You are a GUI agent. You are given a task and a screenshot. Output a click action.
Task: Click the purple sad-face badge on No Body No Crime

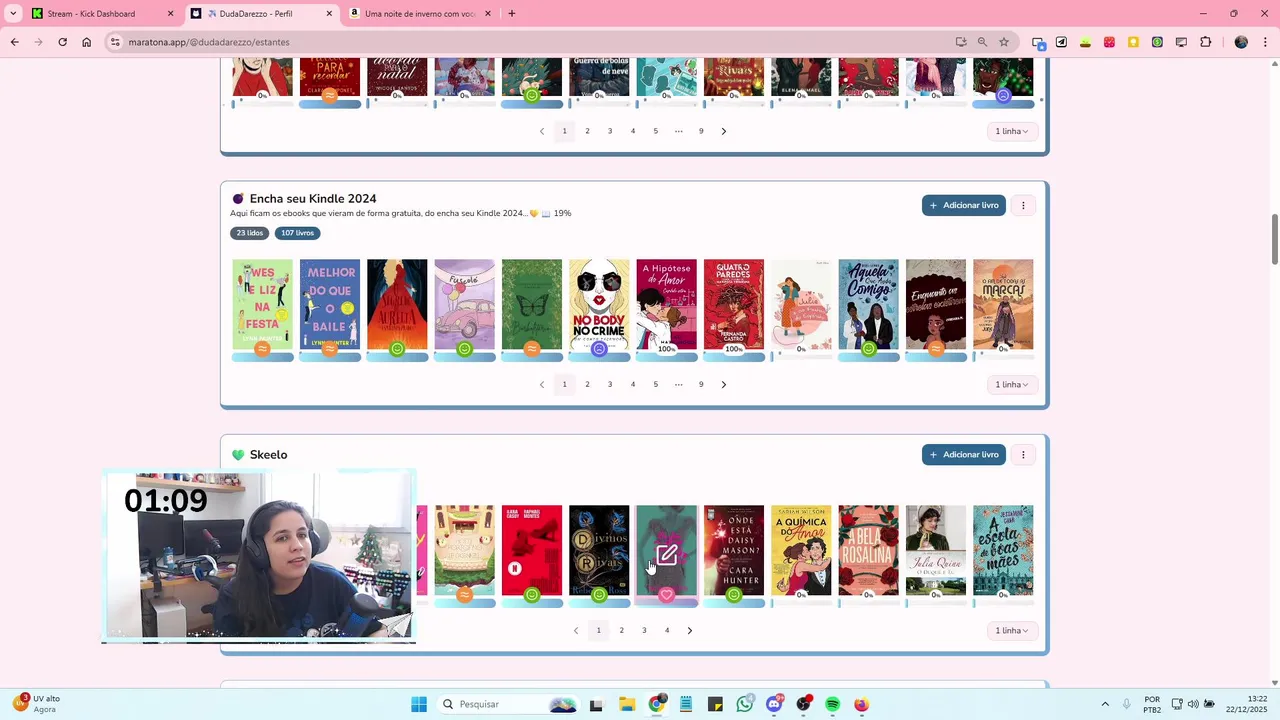[599, 349]
